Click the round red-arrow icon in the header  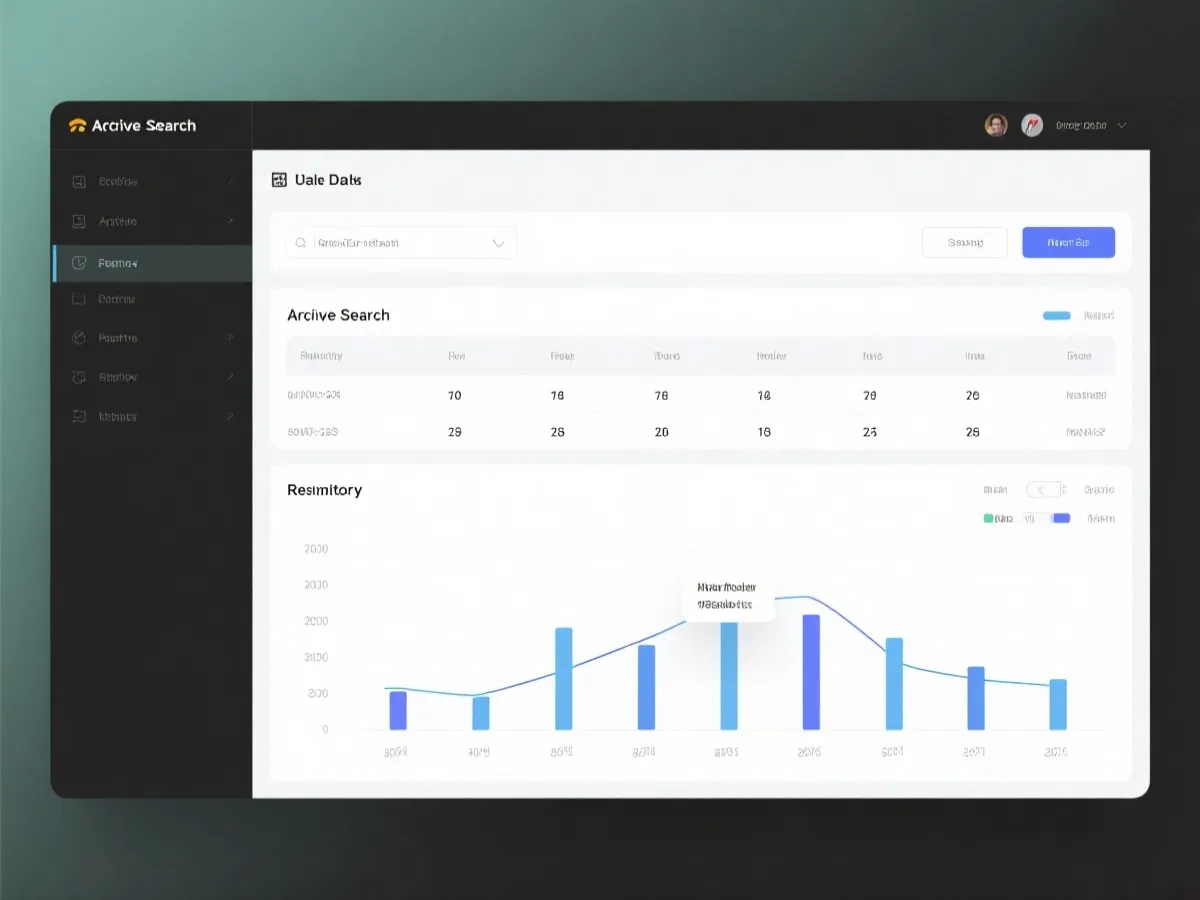pyautogui.click(x=1032, y=125)
